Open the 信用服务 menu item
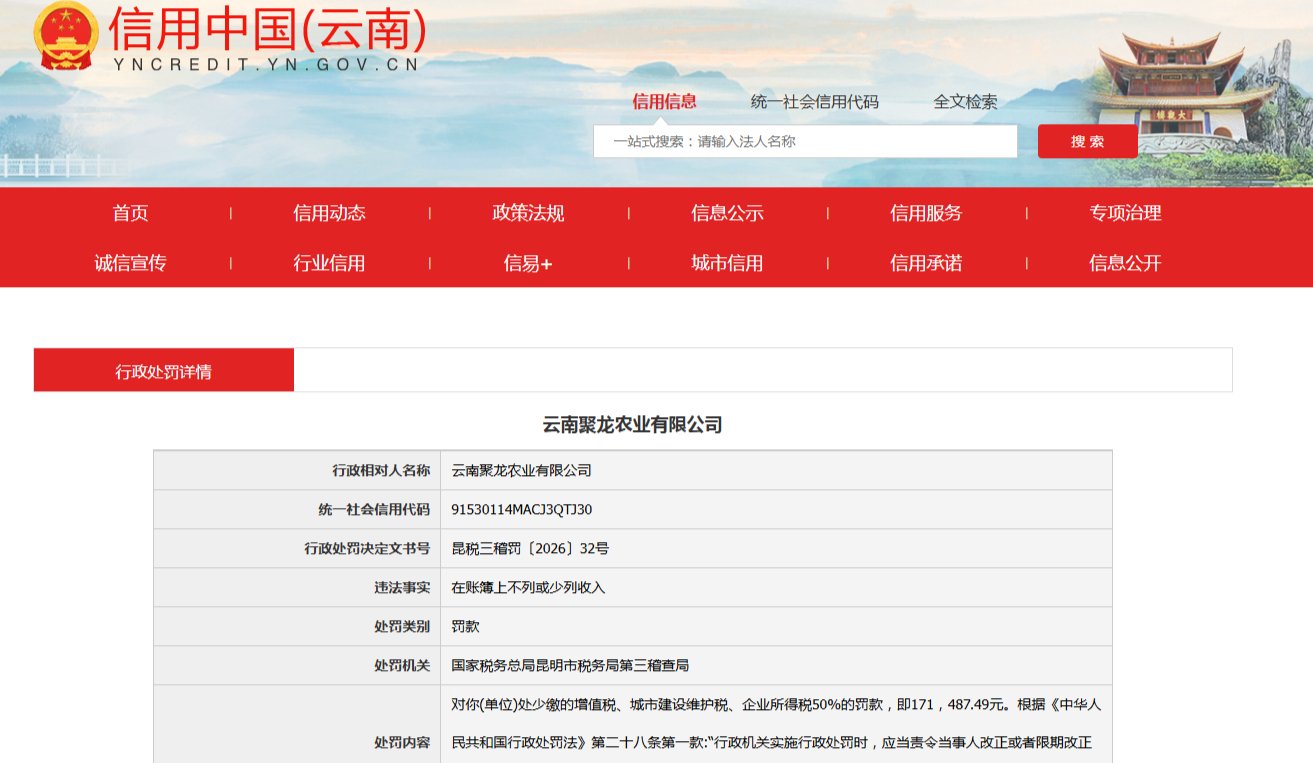Screen dimensions: 1313x763 (x=926, y=213)
